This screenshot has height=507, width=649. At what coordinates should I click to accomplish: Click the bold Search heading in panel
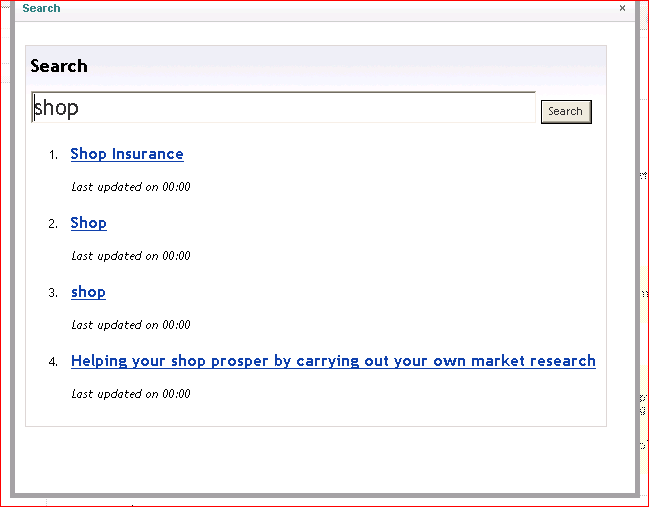[x=59, y=66]
